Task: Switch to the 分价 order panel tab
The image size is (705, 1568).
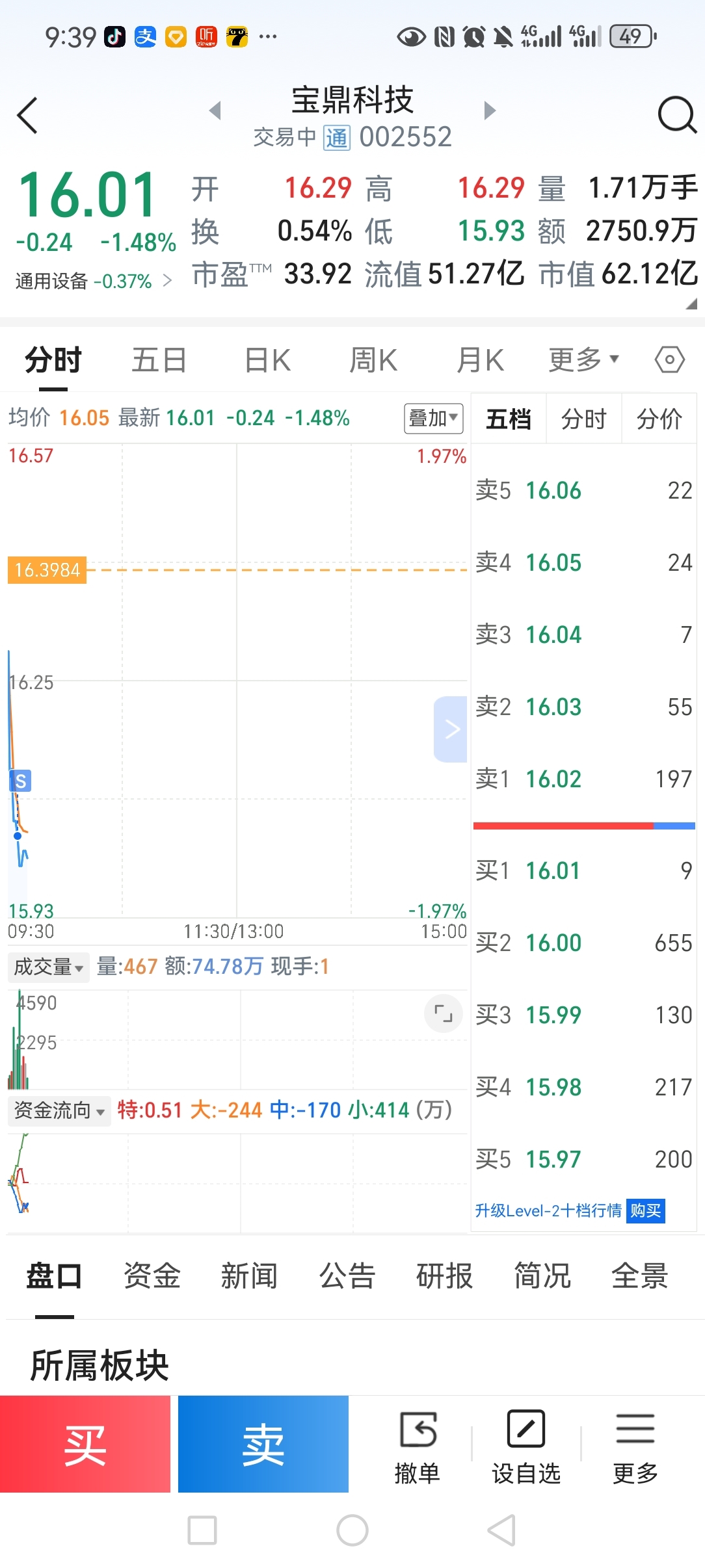Action: pos(659,419)
